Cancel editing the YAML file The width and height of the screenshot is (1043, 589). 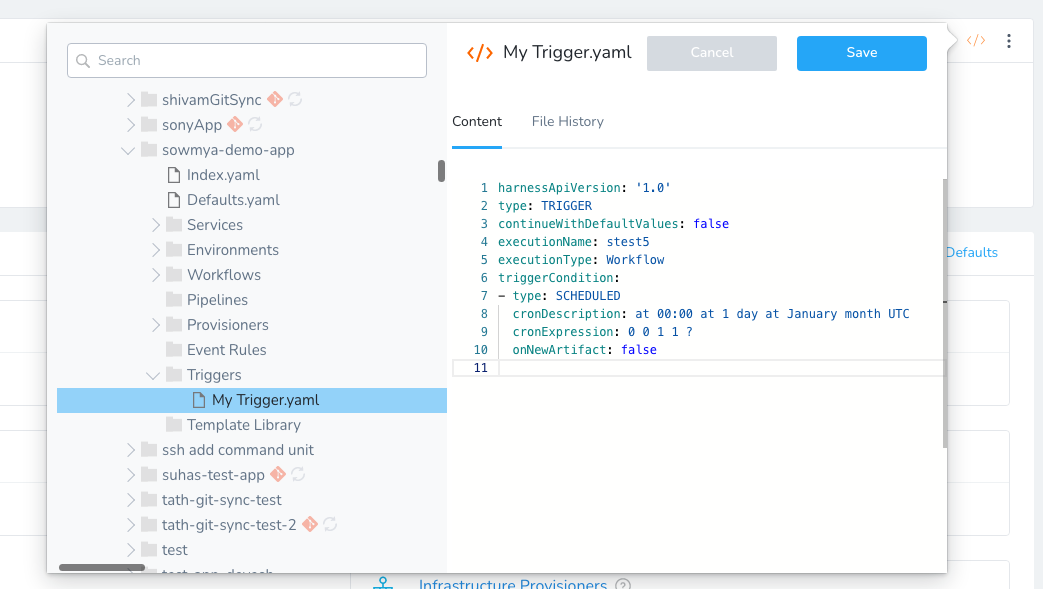tap(712, 53)
